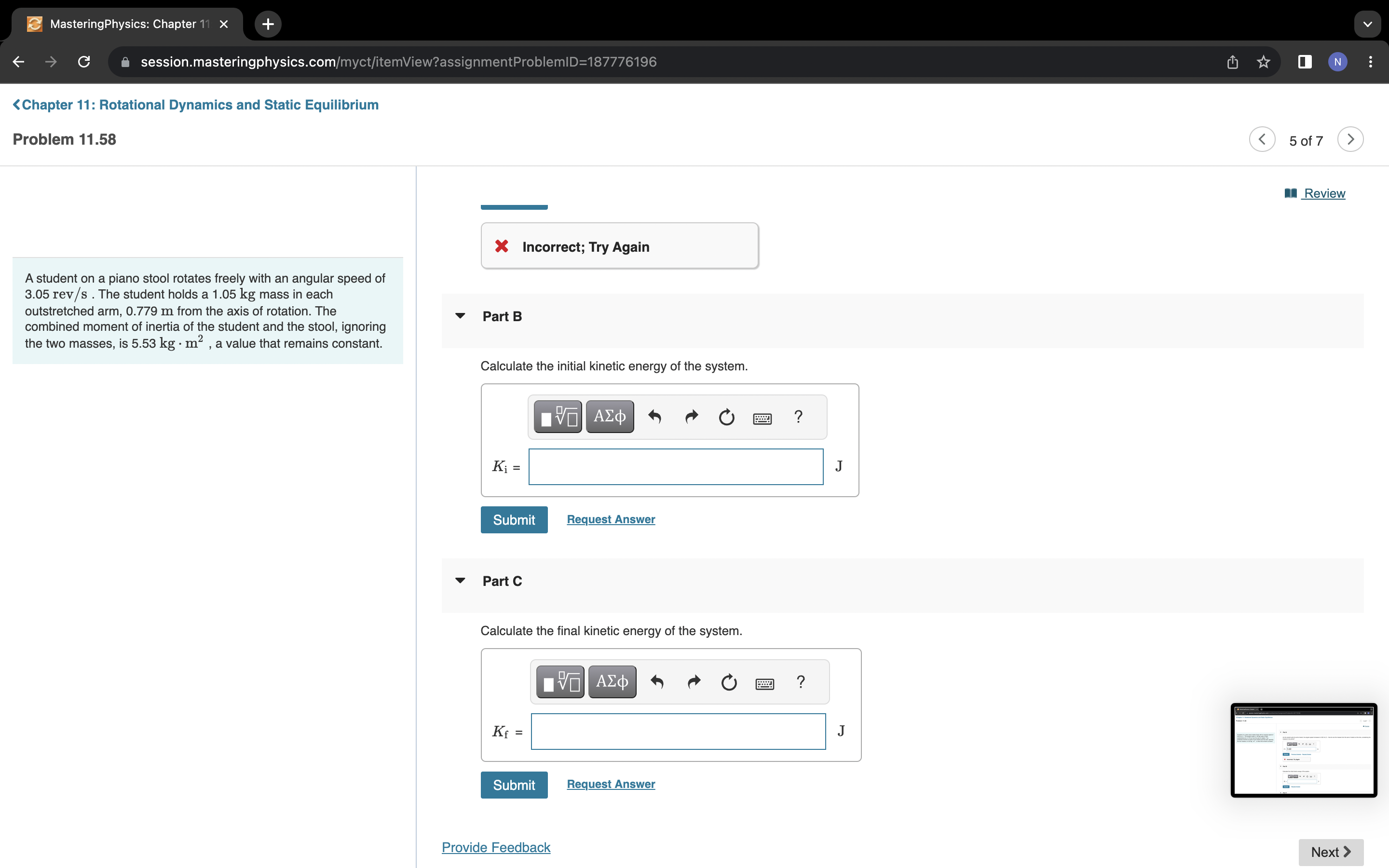This screenshot has width=1389, height=868.
Task: Open a new browser tab
Action: tap(268, 24)
